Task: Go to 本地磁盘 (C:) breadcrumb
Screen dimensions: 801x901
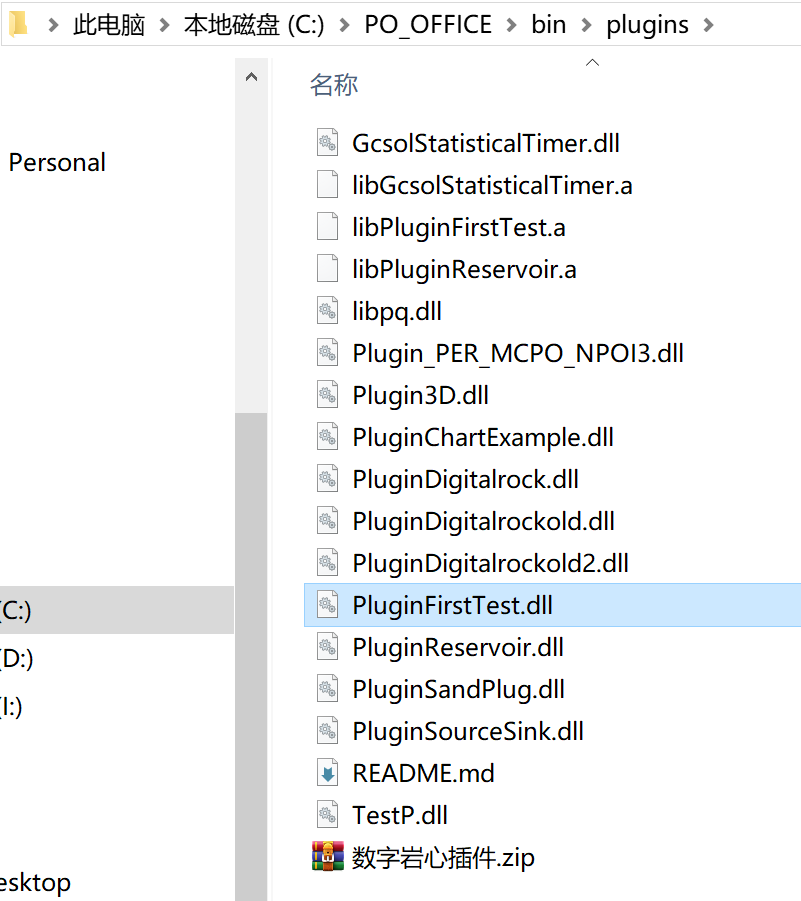Action: (254, 25)
